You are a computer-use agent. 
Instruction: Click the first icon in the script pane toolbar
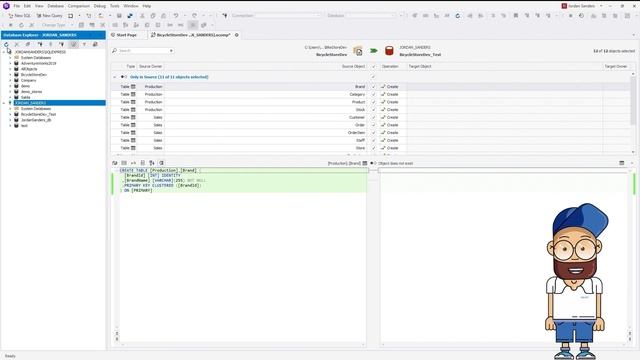pyautogui.click(x=115, y=163)
